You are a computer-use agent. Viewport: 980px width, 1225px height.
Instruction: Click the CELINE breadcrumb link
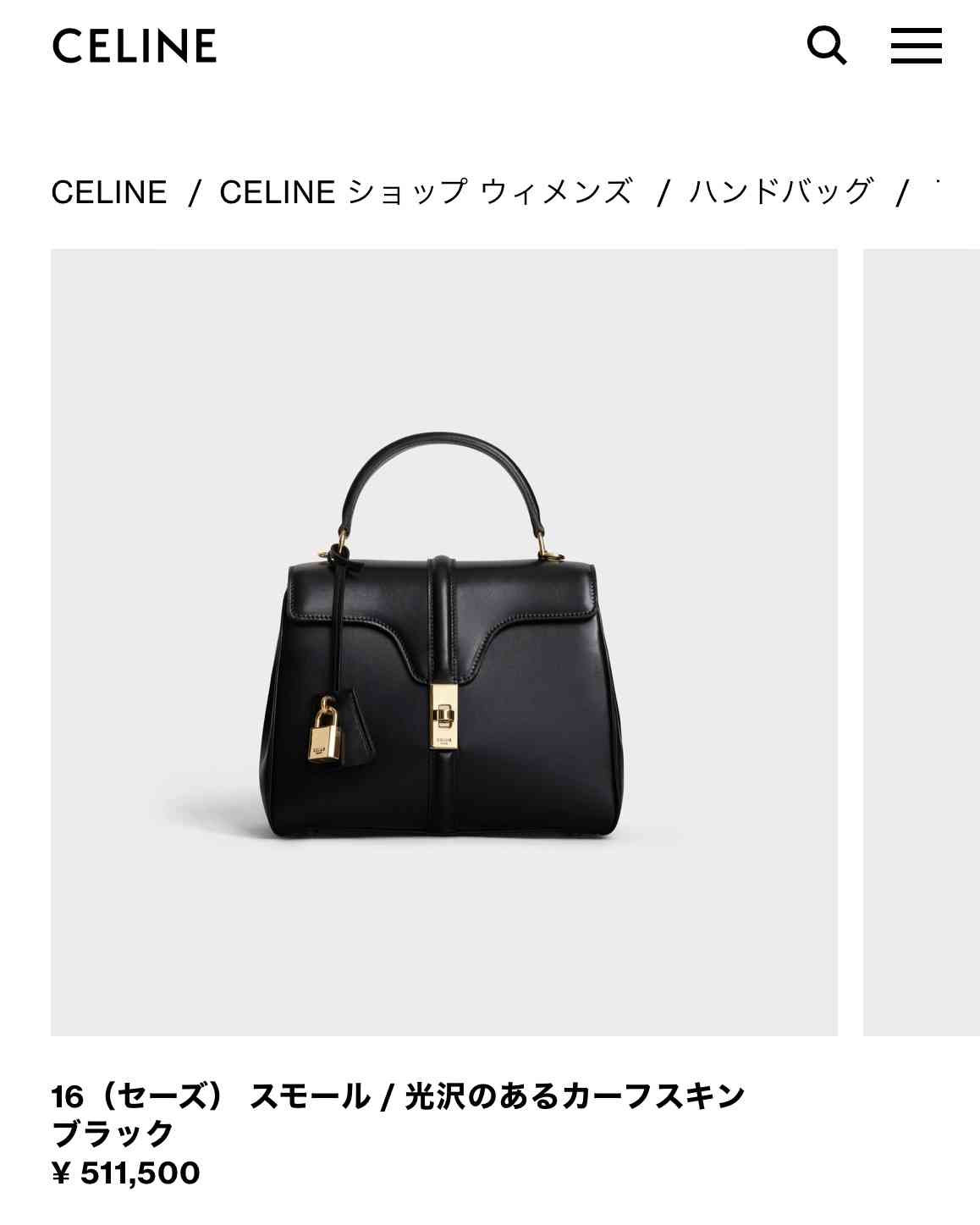[109, 192]
